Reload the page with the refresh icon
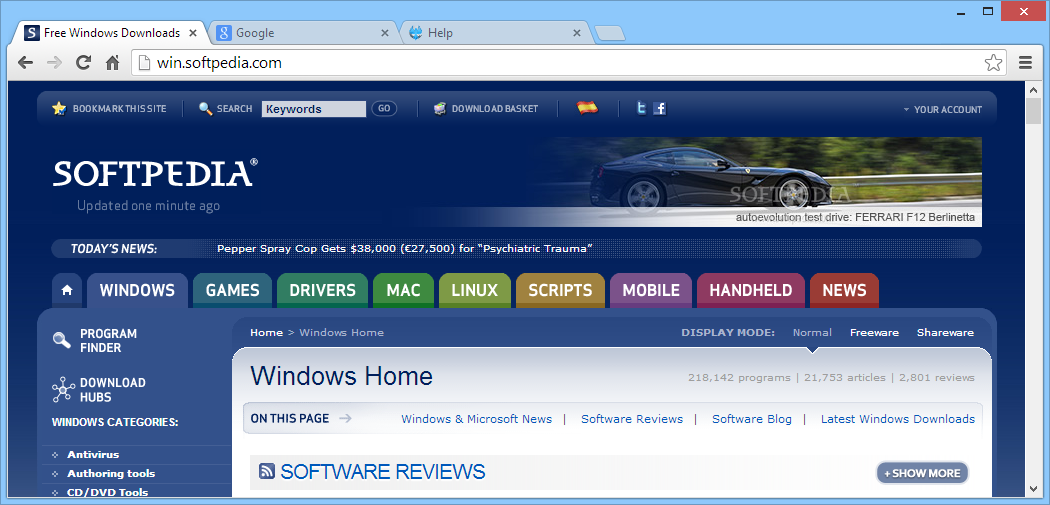 click(x=83, y=63)
